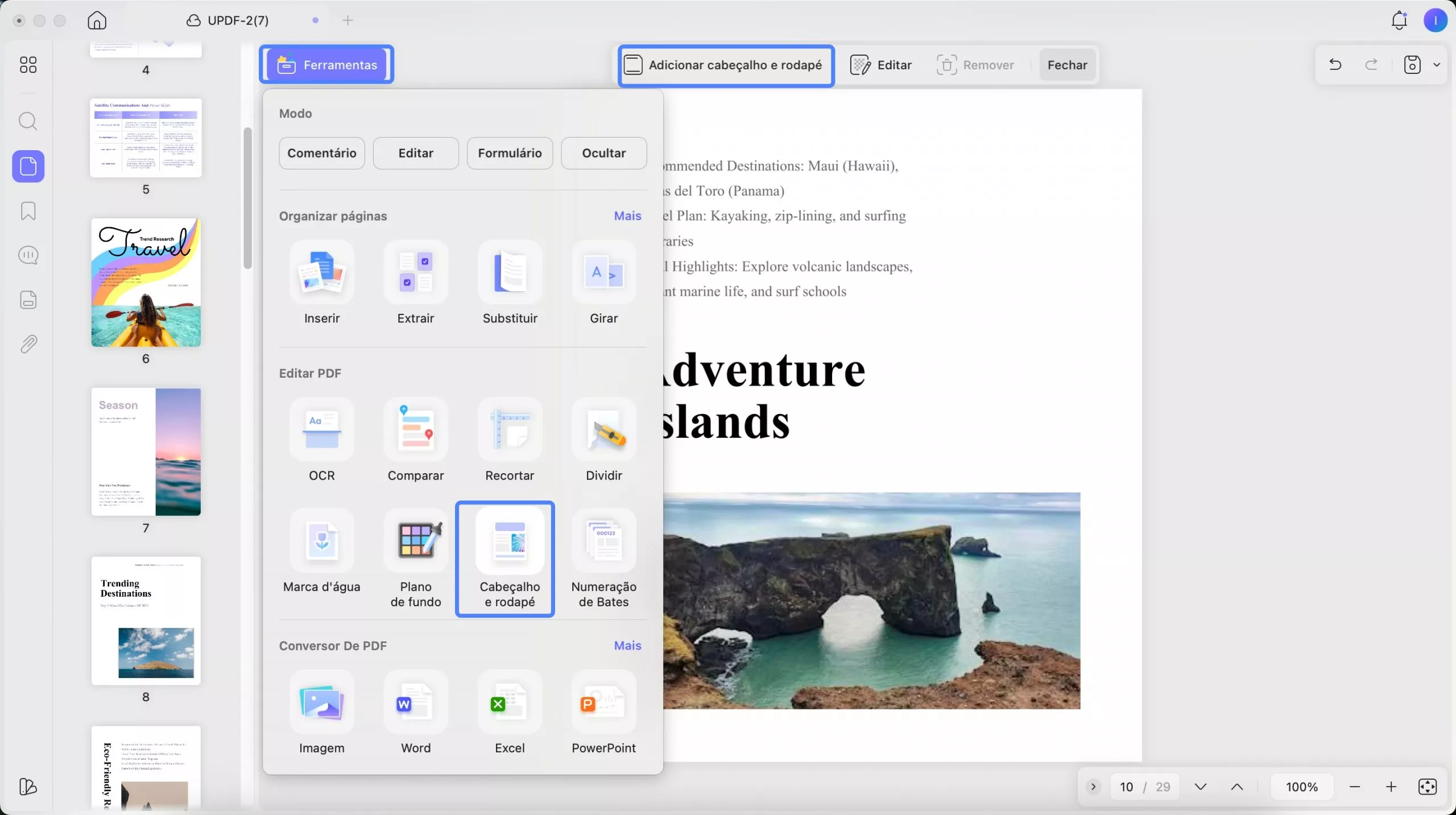1456x815 pixels.
Task: Switch to Editar mode in Modo section
Action: point(416,153)
